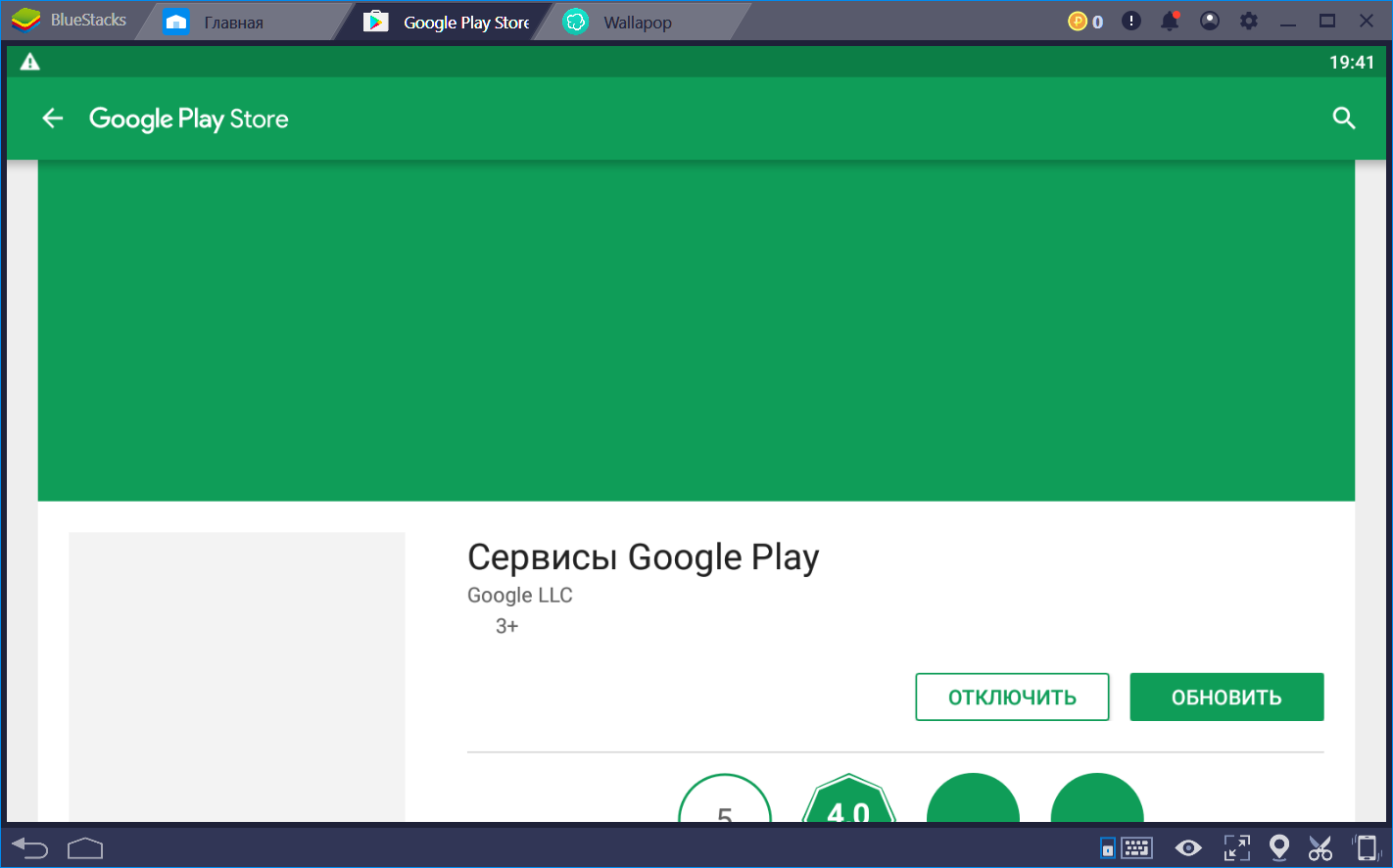Click the third green circular badge
This screenshot has width=1393, height=868.
[973, 798]
